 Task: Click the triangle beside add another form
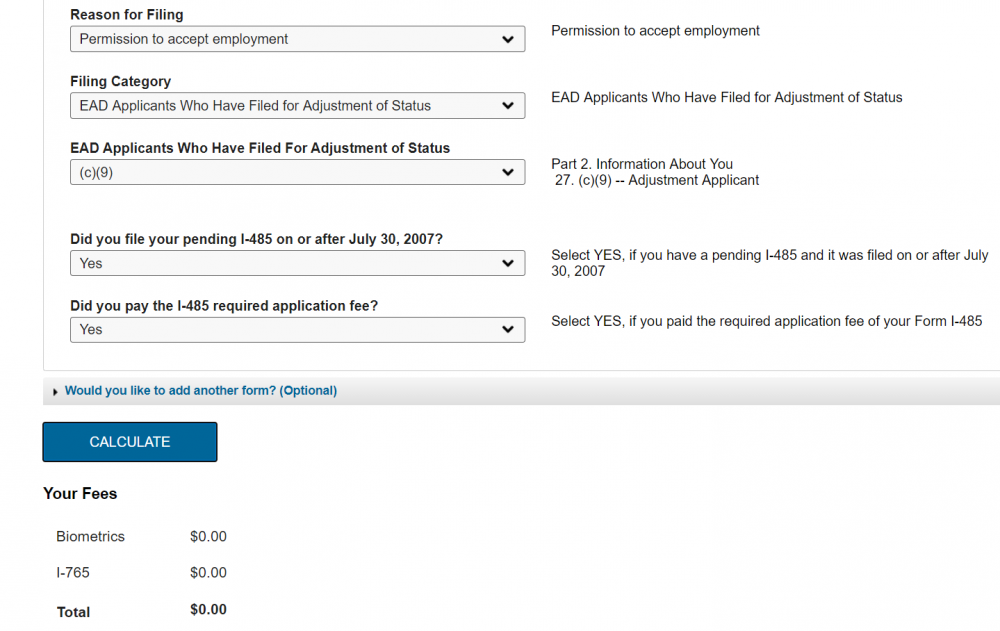point(55,391)
